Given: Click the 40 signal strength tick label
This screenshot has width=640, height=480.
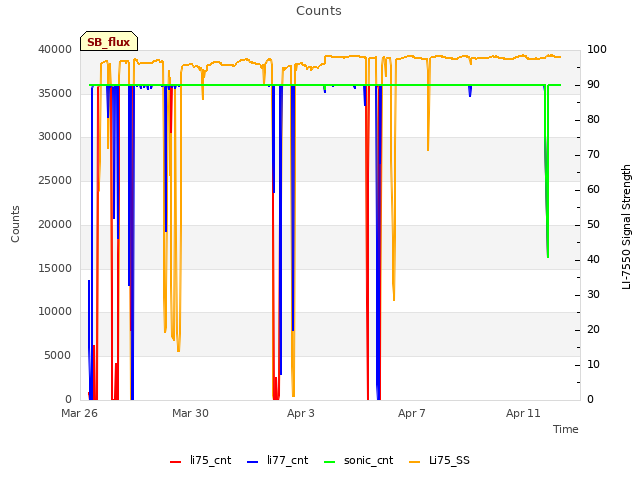Looking at the screenshot, I should pyautogui.click(x=593, y=260).
